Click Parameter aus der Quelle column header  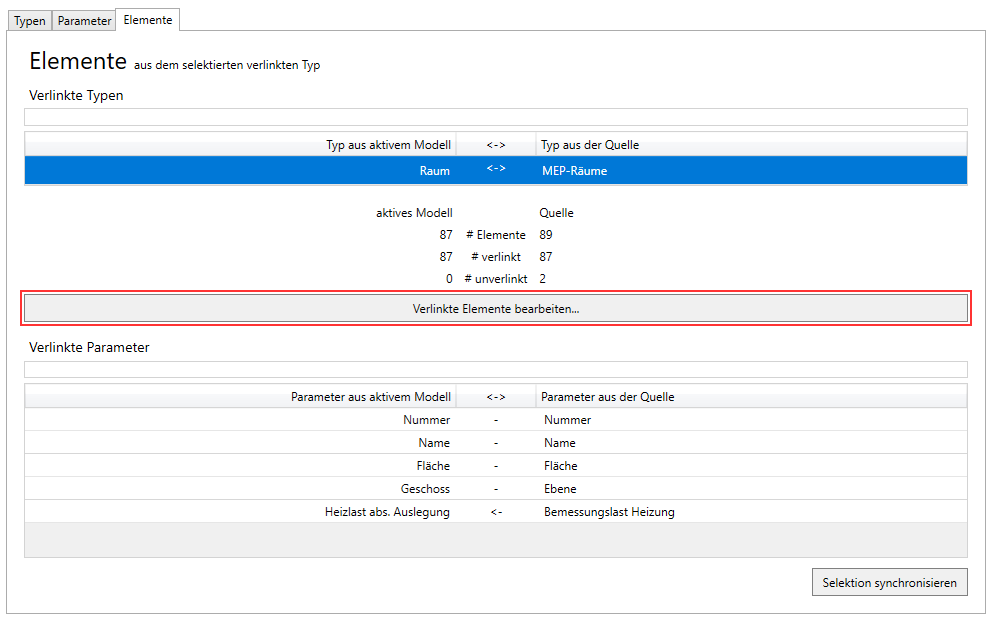click(x=607, y=397)
